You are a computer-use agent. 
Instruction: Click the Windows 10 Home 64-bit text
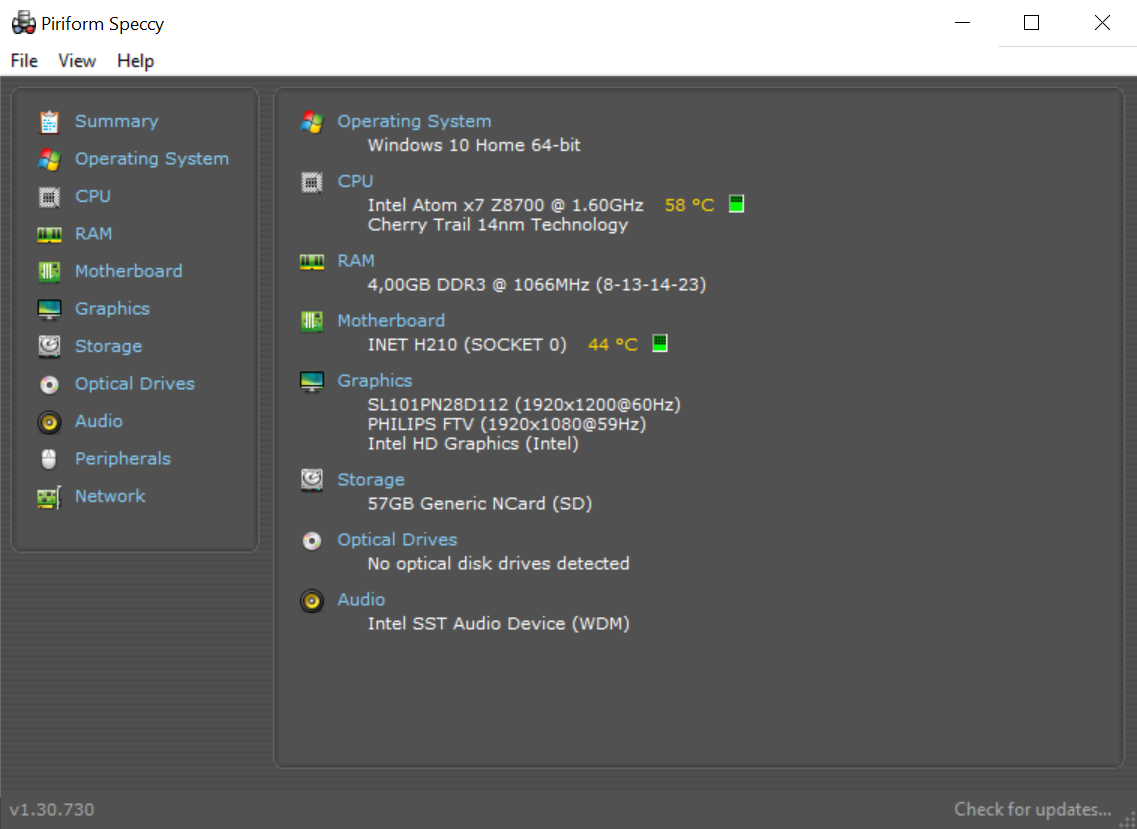(x=474, y=145)
